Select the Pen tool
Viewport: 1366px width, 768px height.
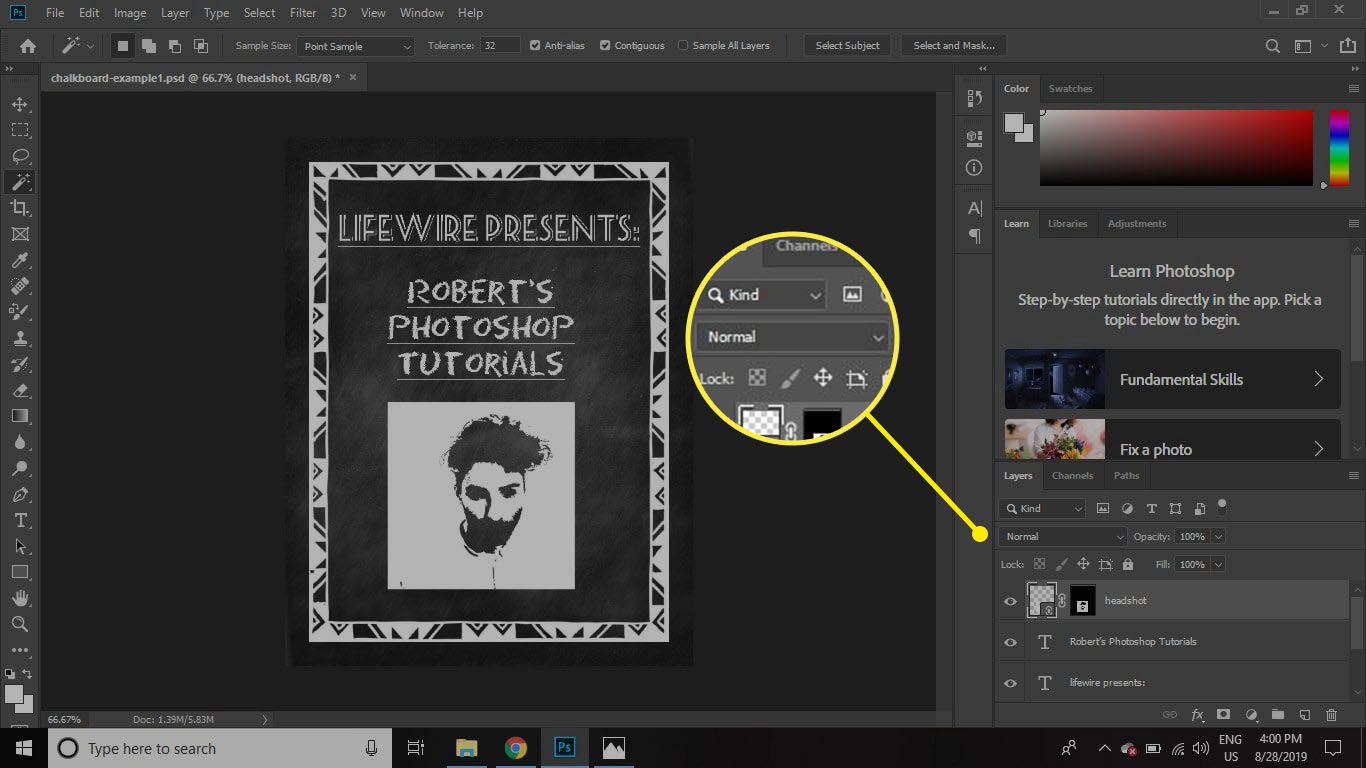coord(19,494)
